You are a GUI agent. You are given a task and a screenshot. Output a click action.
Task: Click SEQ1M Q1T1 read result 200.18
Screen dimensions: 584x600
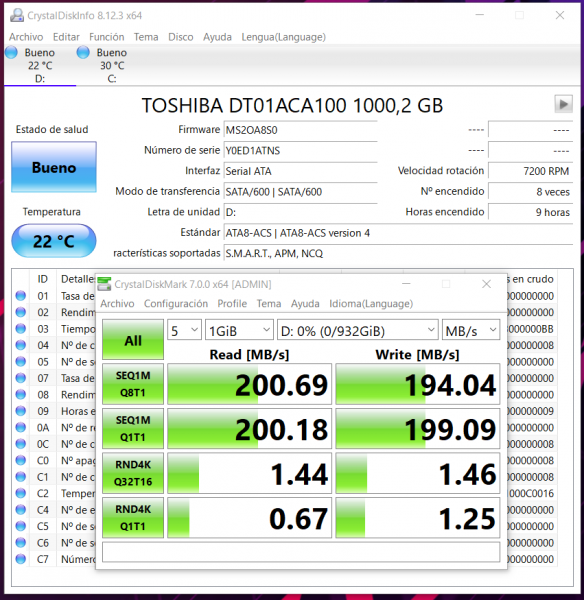tap(250, 429)
